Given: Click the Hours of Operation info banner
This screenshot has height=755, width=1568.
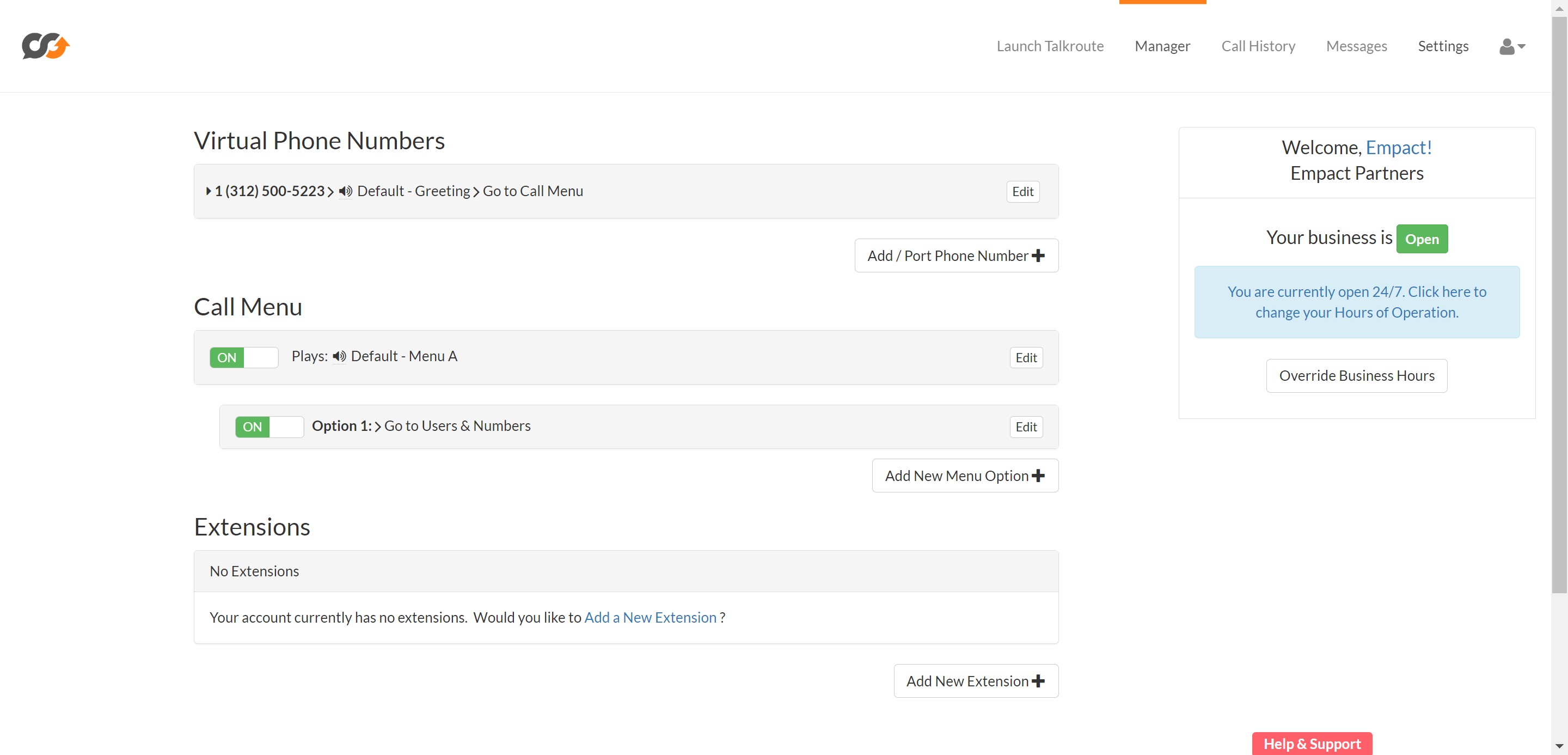Looking at the screenshot, I should [x=1356, y=302].
